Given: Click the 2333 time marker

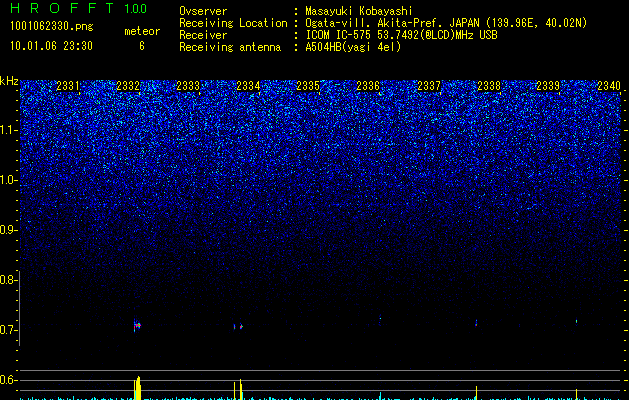Looking at the screenshot, I should tap(188, 85).
